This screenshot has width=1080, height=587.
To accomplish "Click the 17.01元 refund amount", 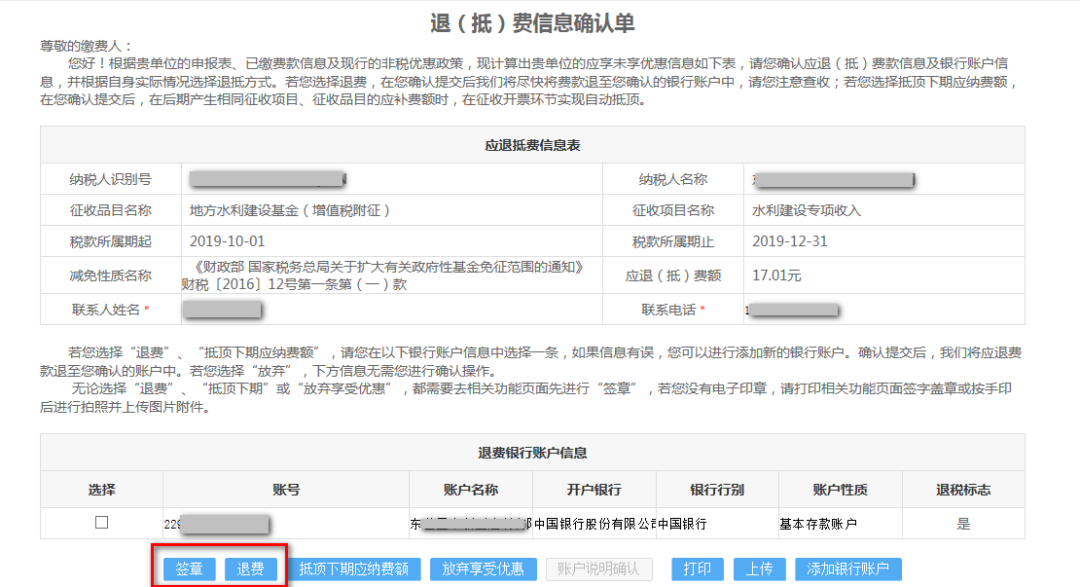I will (776, 276).
